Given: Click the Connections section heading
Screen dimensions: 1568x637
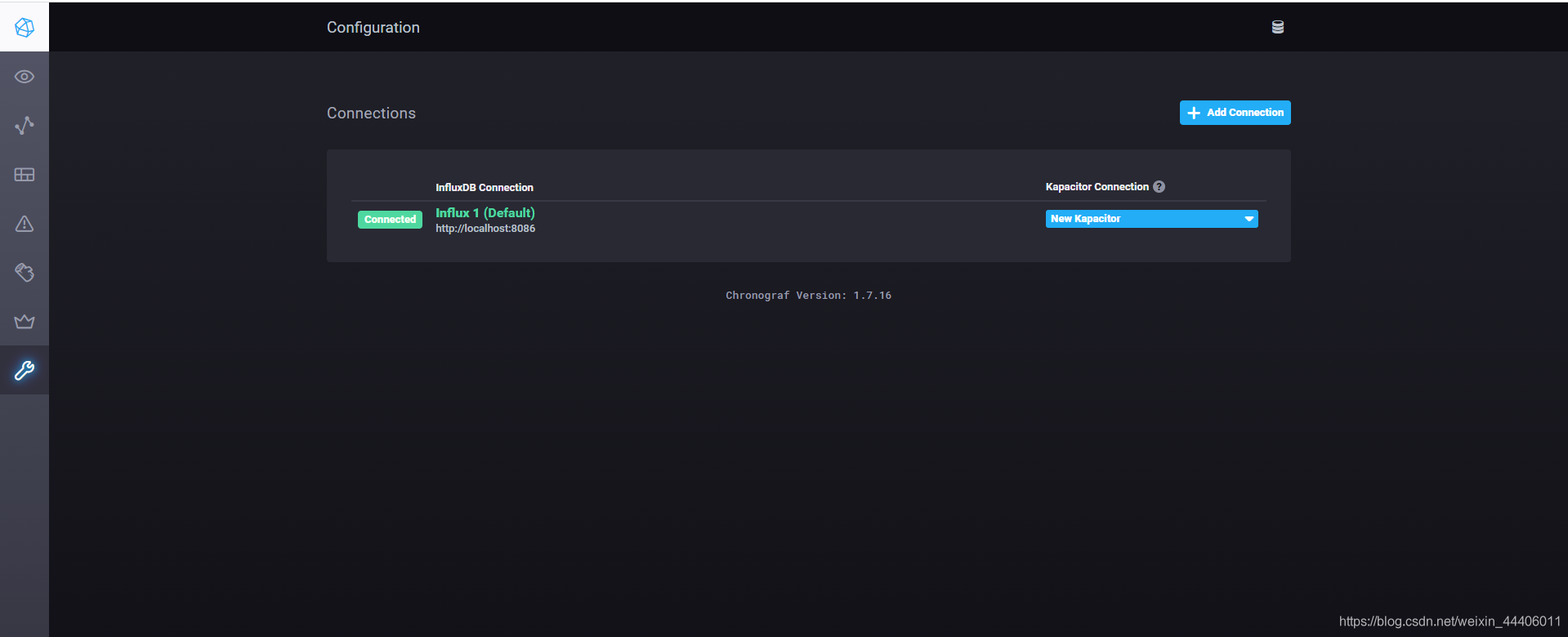Looking at the screenshot, I should point(371,114).
